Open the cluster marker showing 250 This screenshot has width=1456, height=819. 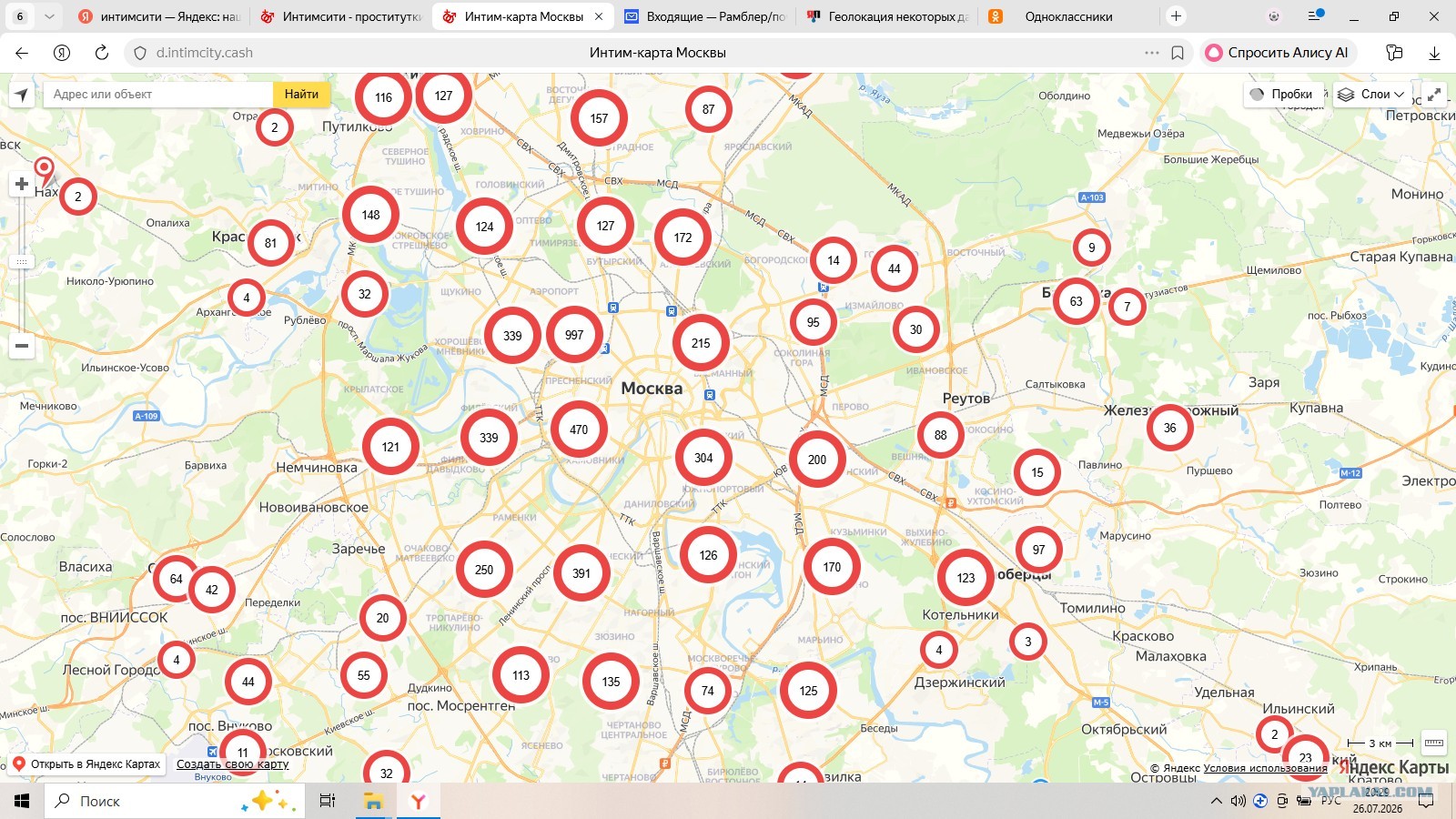(484, 570)
